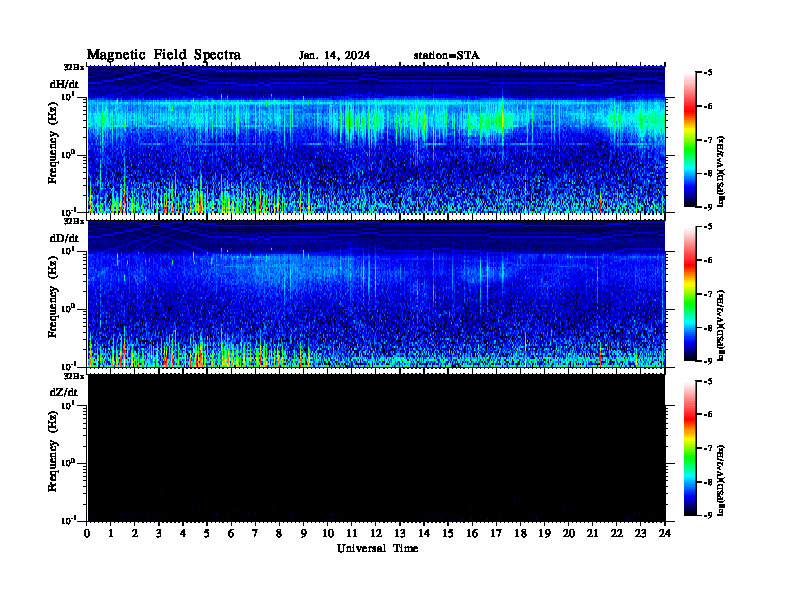Click hour tick label "21" on time axis
792x612 pixels.
point(592,534)
